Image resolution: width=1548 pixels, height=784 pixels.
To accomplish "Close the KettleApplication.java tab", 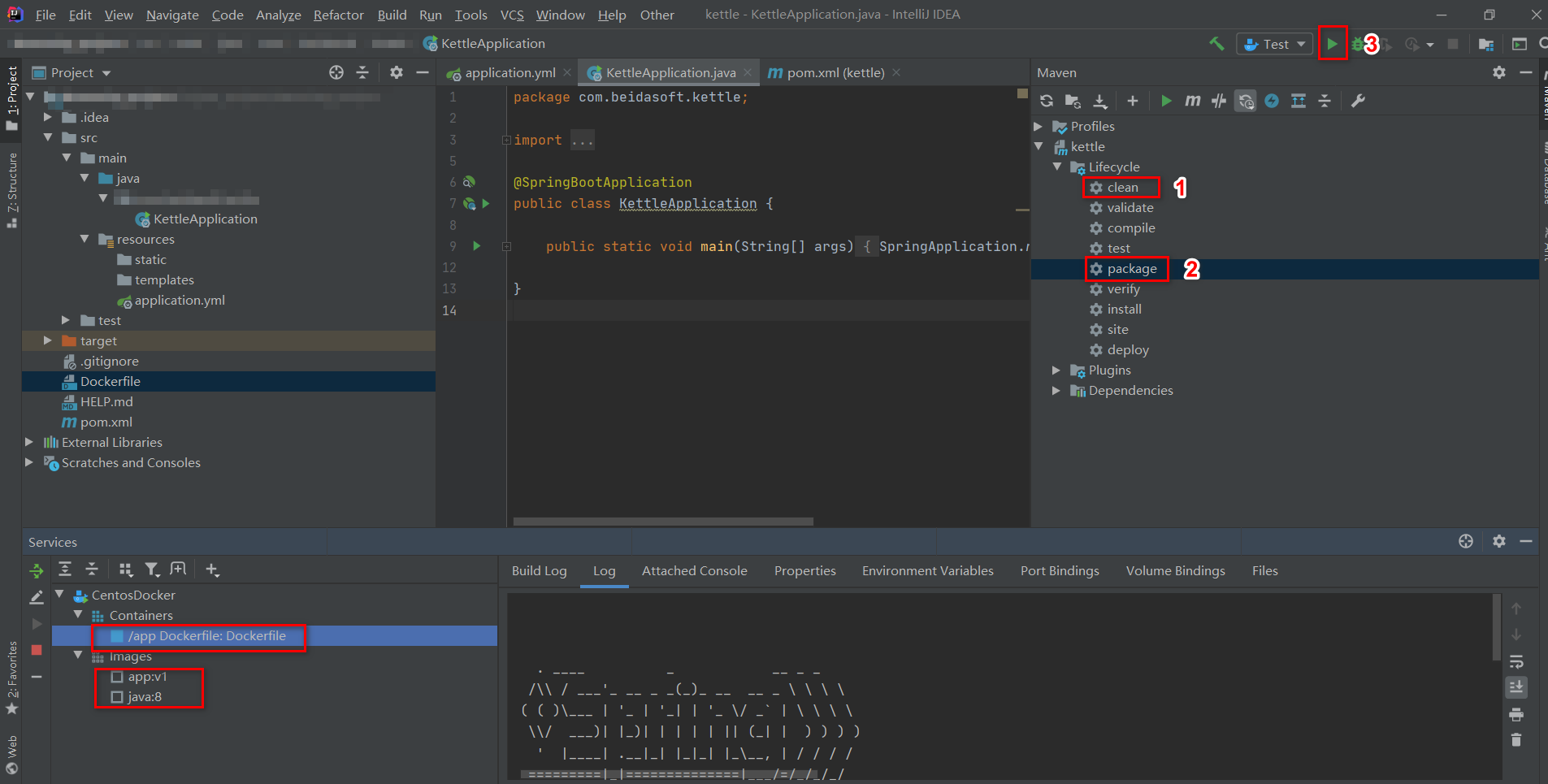I will tap(747, 72).
